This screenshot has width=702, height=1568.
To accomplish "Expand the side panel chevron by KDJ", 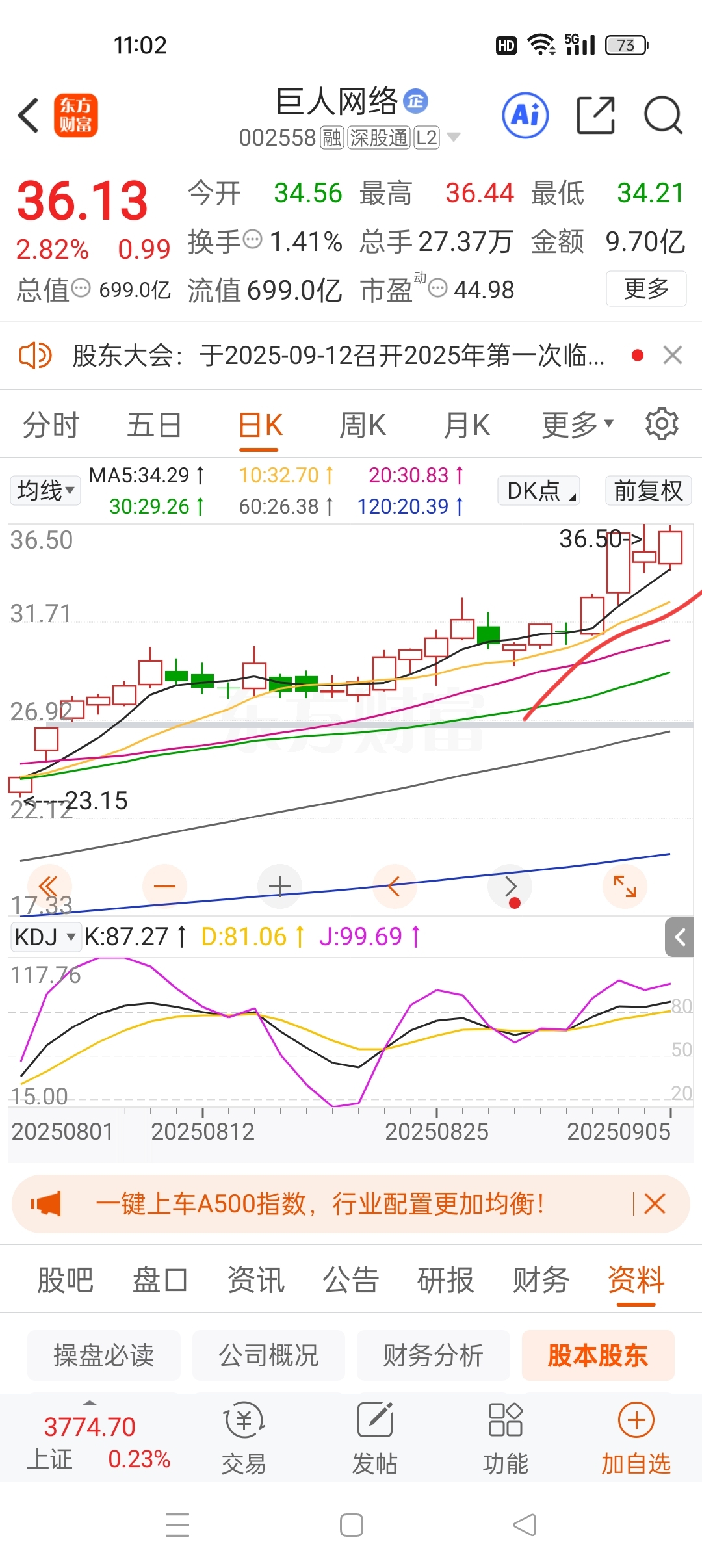I will 680,937.
